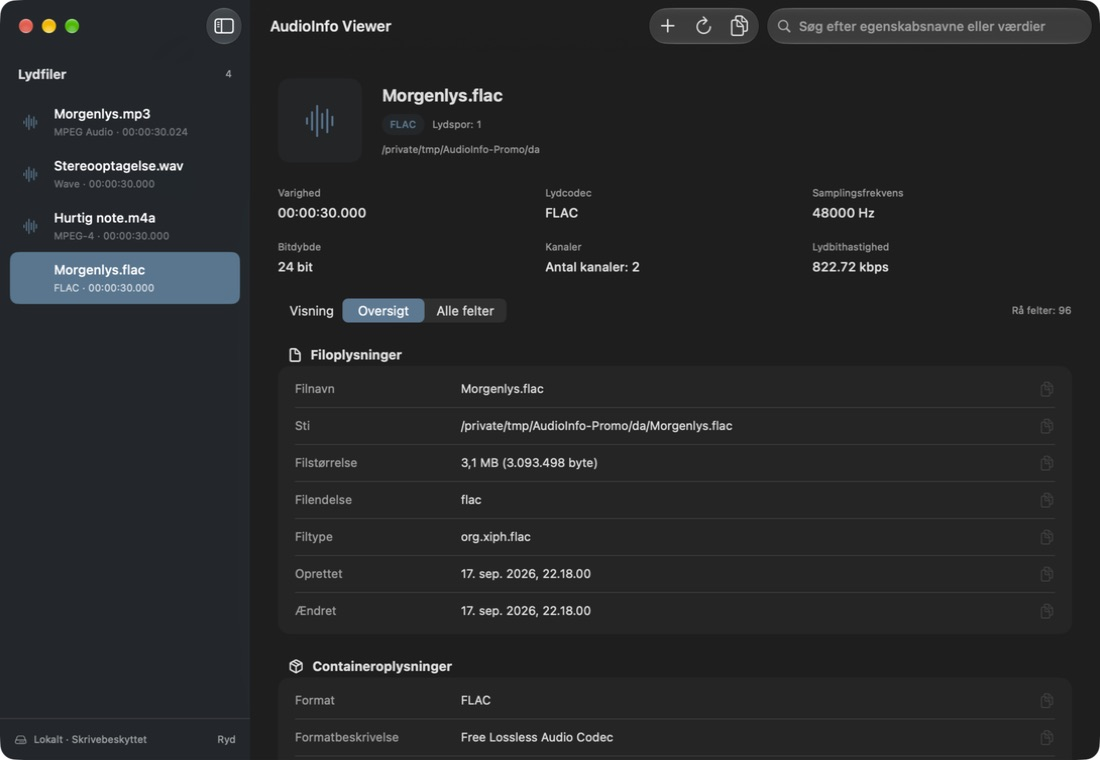The height and width of the screenshot is (760, 1100).
Task: Click the FLAC format badge
Action: pyautogui.click(x=403, y=124)
